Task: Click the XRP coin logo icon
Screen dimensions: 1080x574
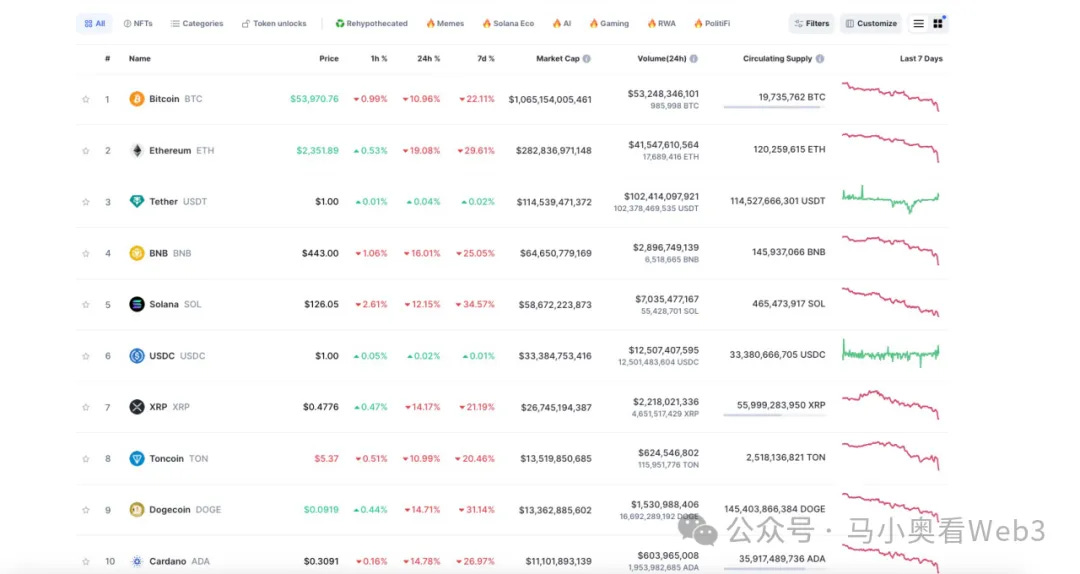Action: pos(136,407)
